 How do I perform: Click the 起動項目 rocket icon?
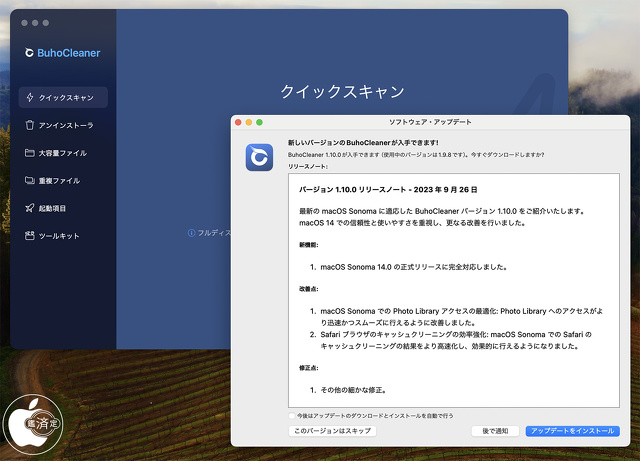pos(29,208)
